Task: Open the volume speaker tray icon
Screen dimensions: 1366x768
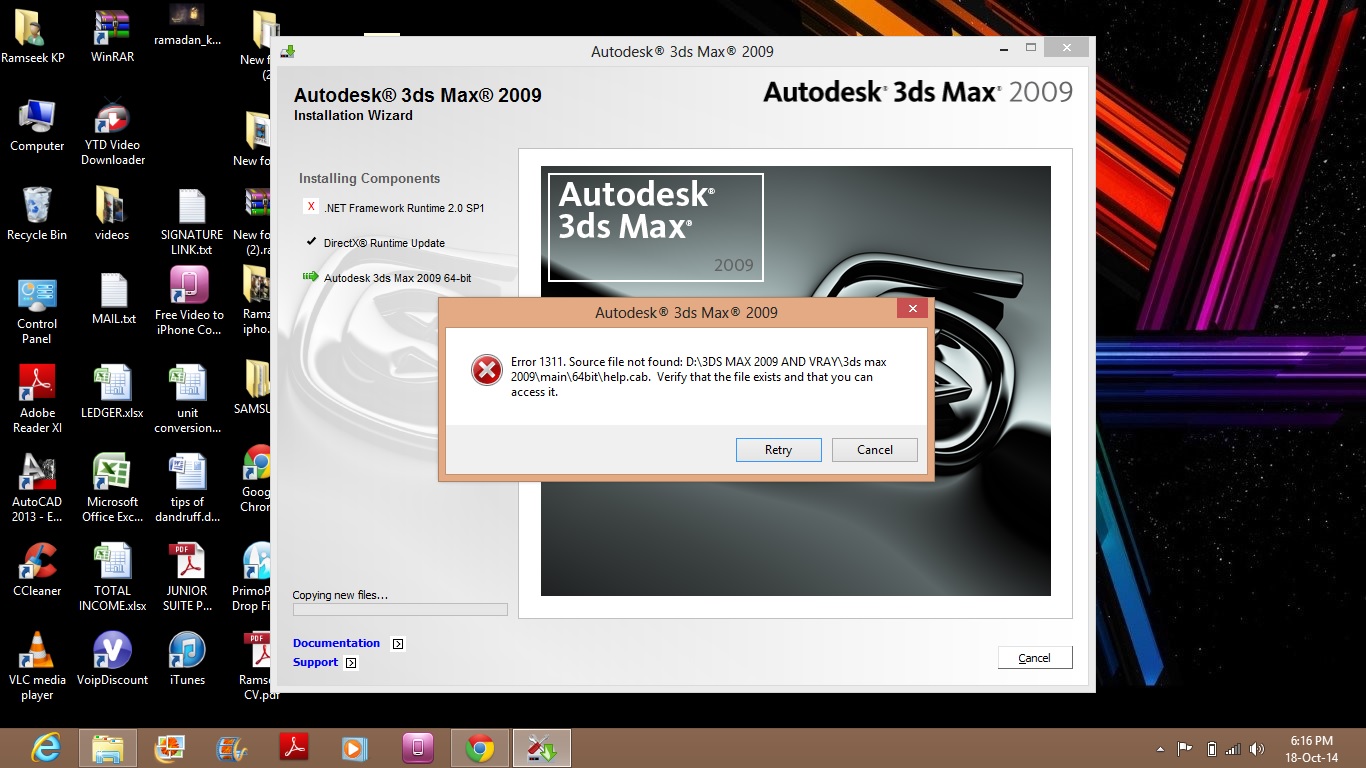Action: pyautogui.click(x=1257, y=749)
